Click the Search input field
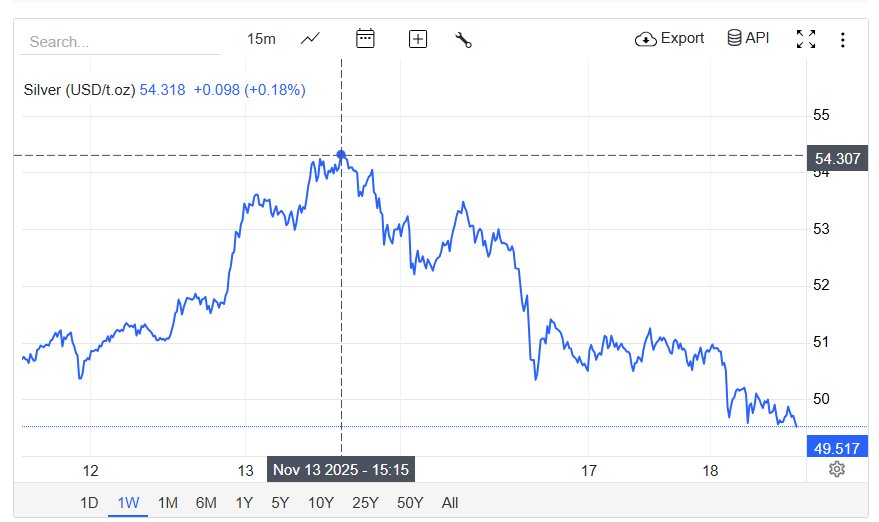This screenshot has height=522, width=879. (120, 42)
